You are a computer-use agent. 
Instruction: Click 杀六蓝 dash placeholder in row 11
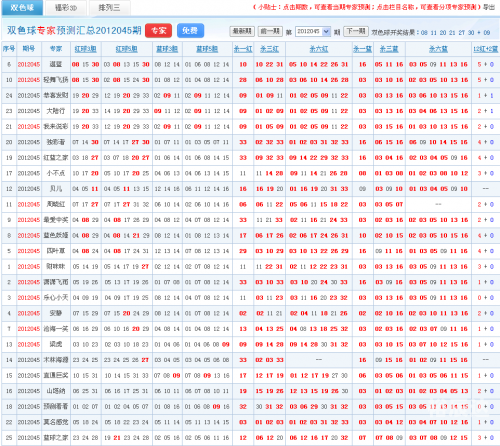click(x=438, y=204)
